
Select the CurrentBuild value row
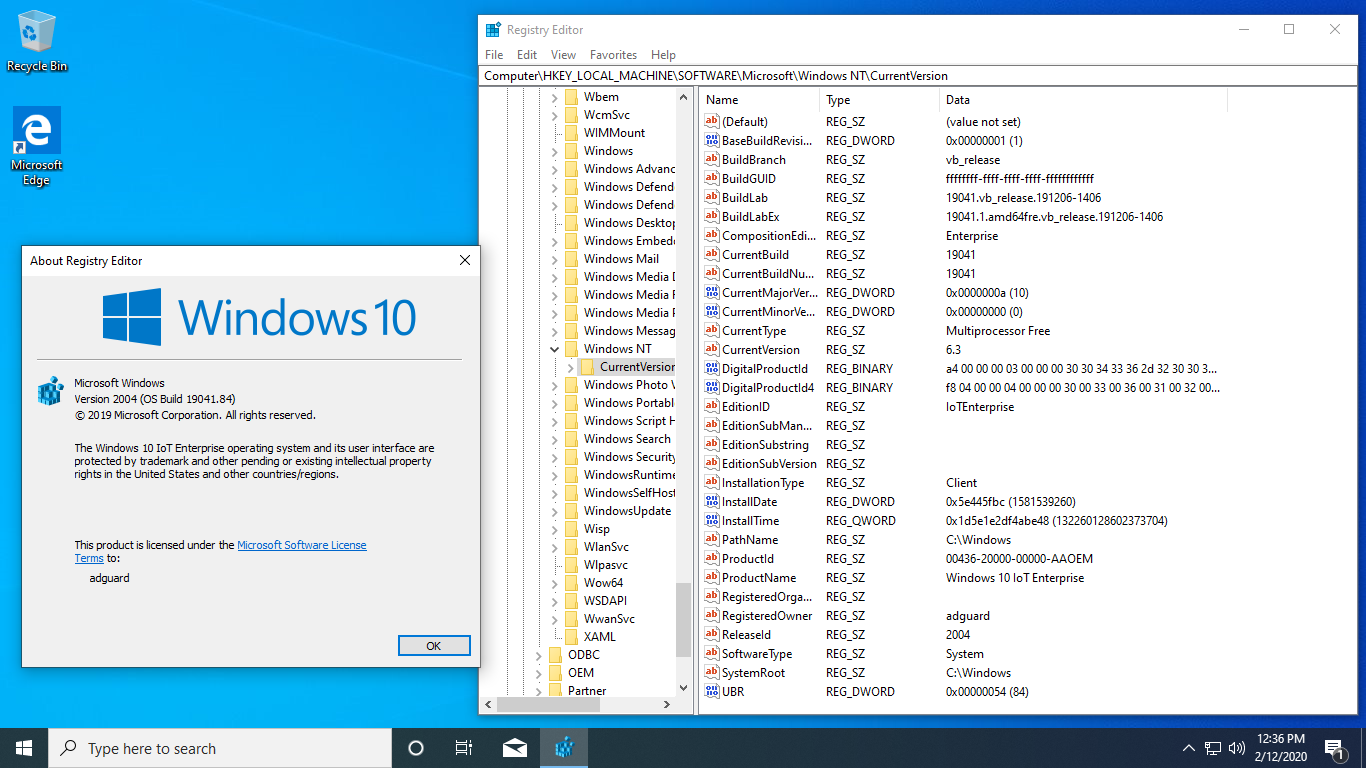(962, 255)
